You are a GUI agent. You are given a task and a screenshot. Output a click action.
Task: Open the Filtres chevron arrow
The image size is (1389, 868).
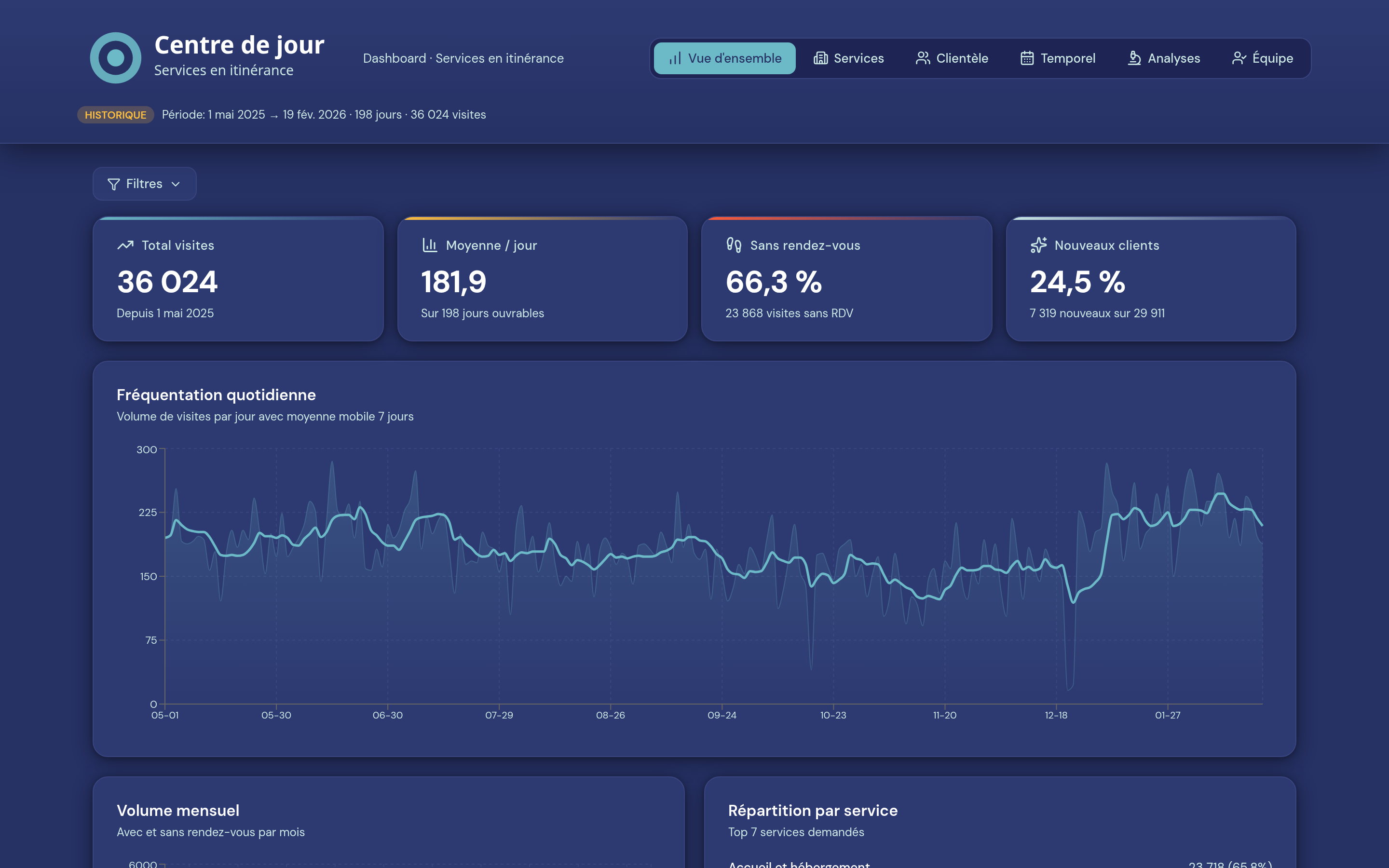(175, 184)
